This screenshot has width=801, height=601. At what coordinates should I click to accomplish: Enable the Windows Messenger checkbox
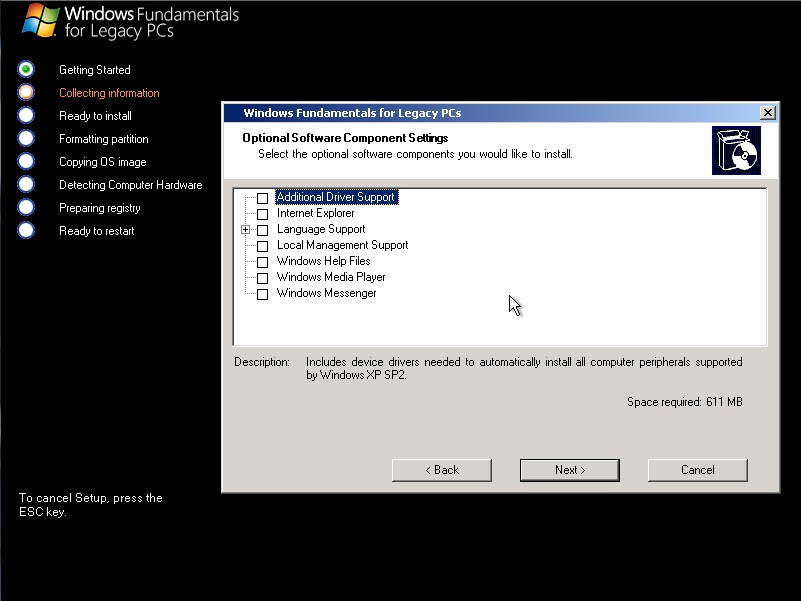(262, 293)
